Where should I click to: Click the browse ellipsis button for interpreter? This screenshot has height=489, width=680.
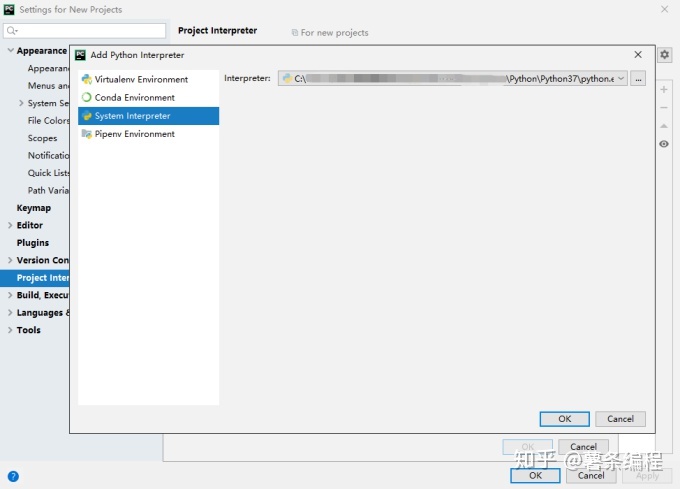click(x=638, y=78)
